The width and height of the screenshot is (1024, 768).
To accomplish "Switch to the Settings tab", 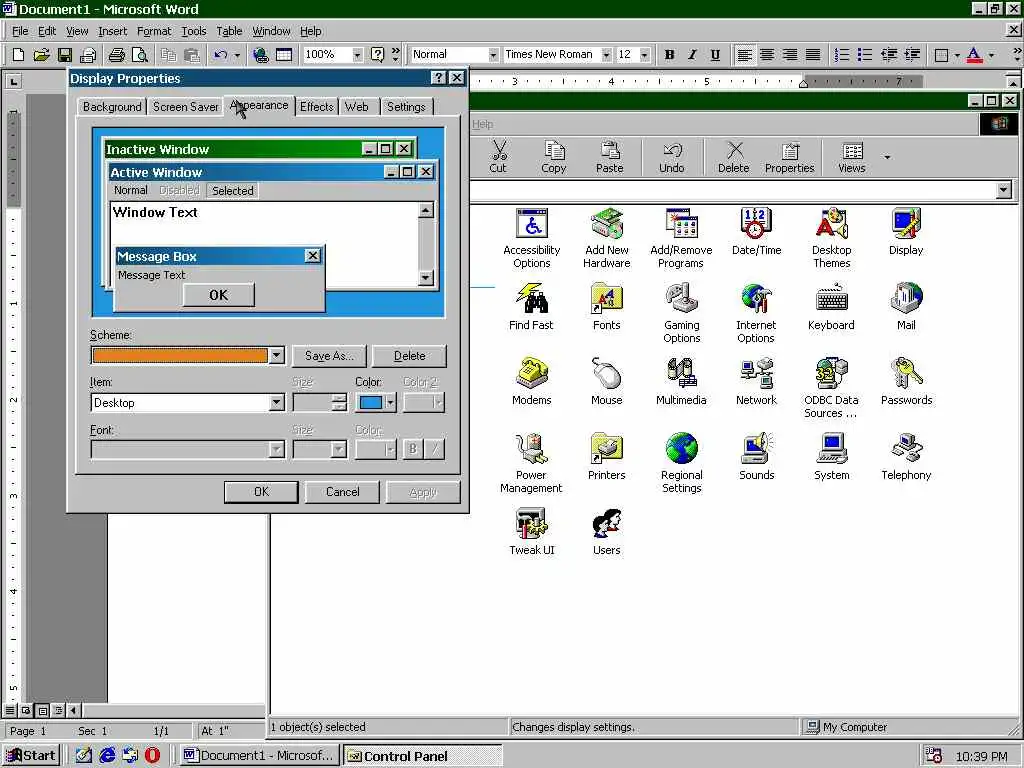I will (x=406, y=106).
